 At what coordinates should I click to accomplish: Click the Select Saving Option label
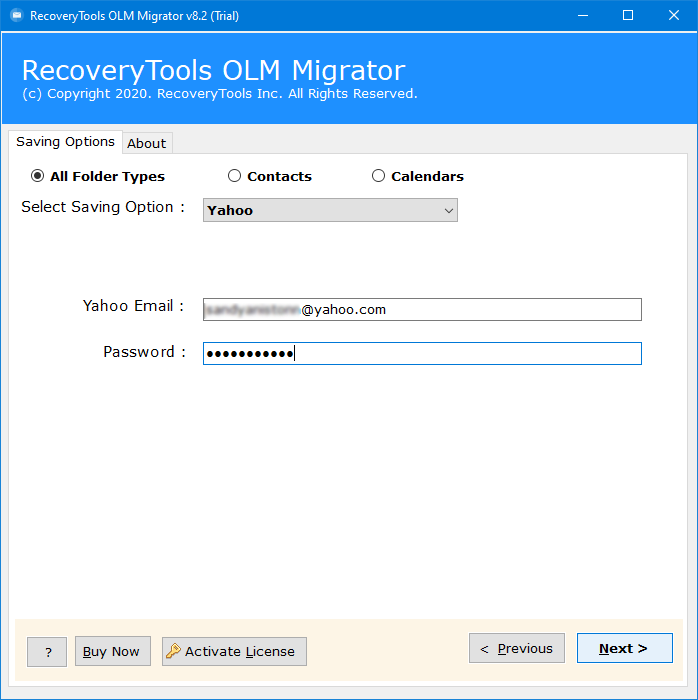103,207
